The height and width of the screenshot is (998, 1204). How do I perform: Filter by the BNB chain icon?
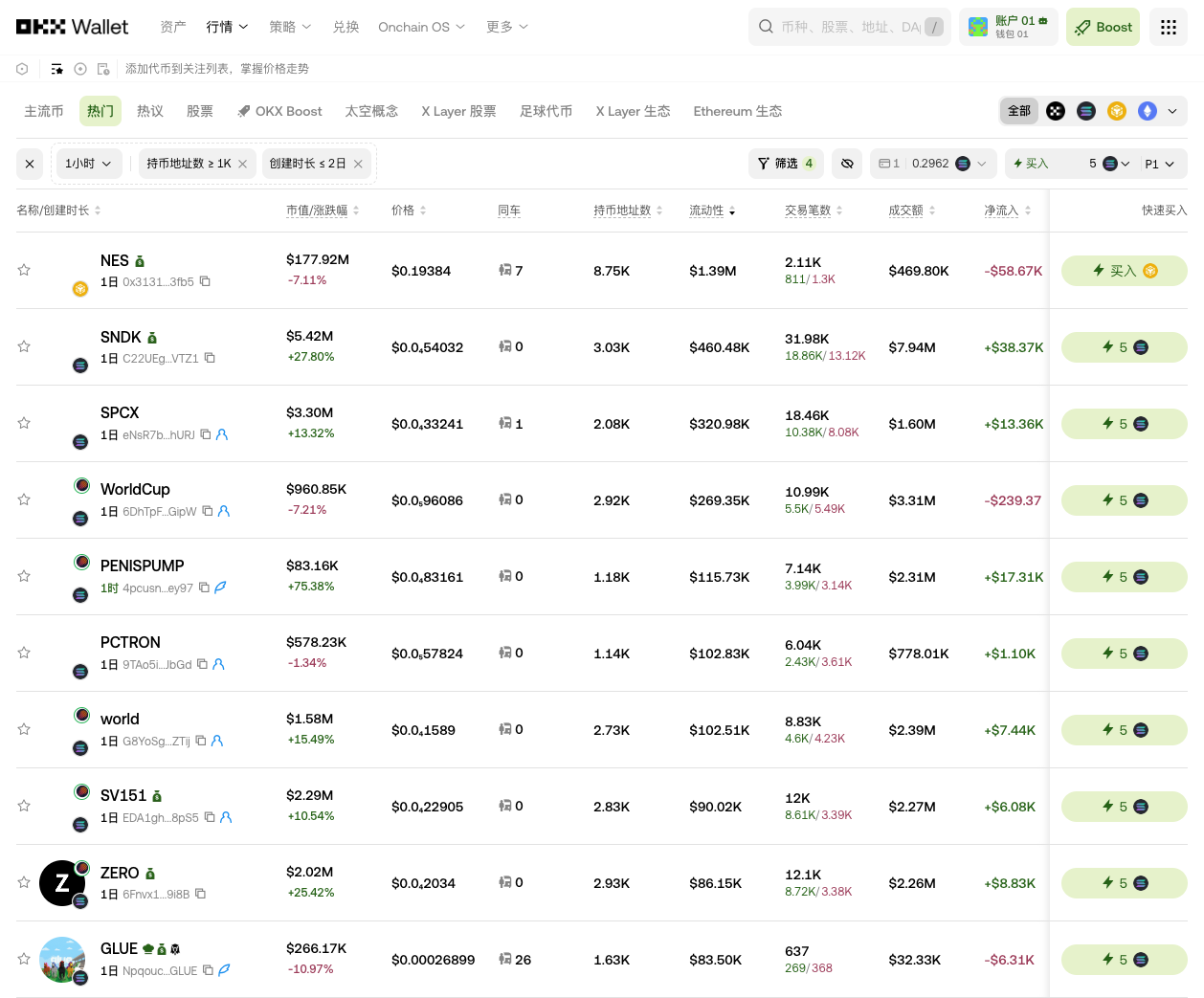coord(1117,111)
